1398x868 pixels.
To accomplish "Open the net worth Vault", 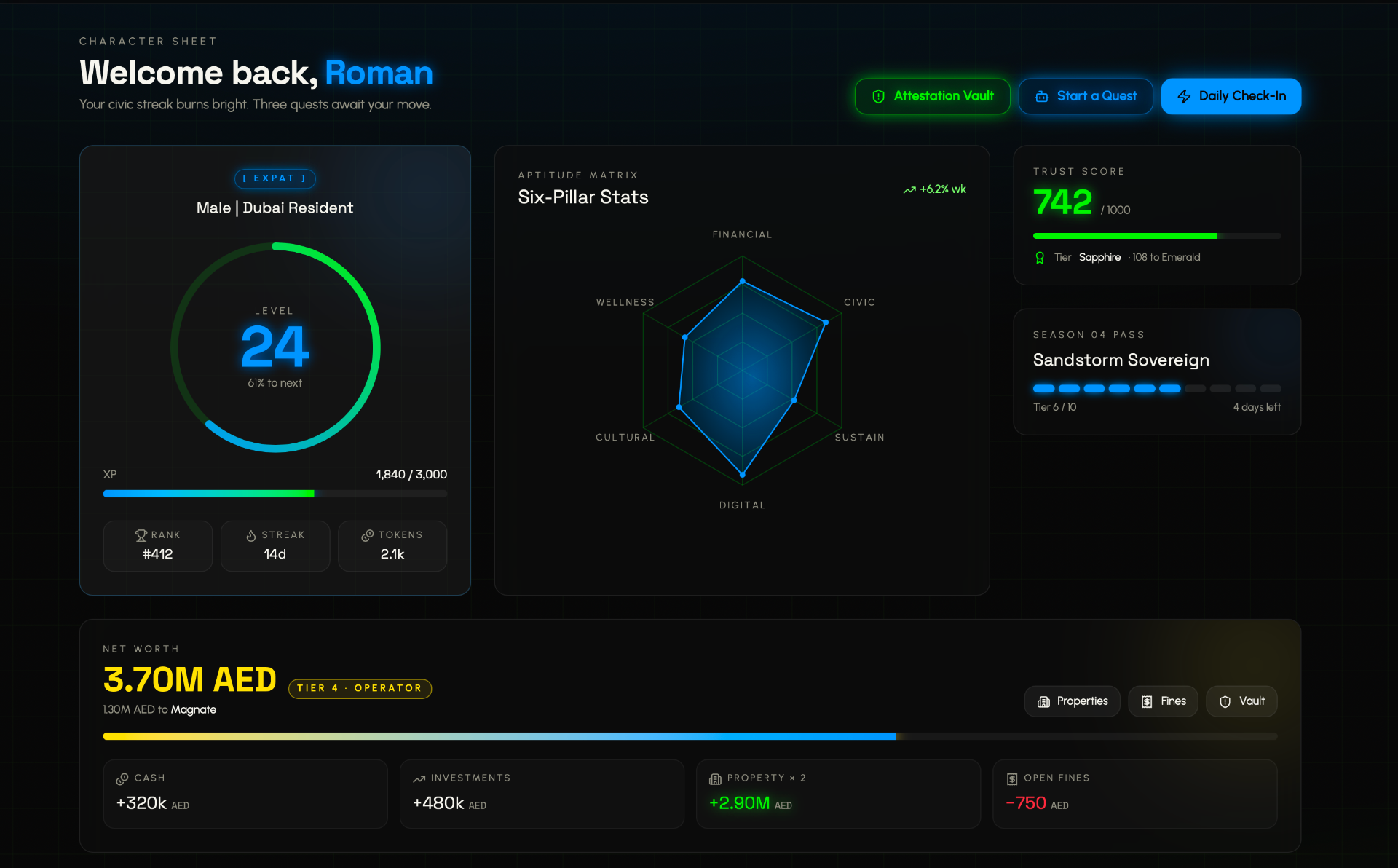I will [1242, 701].
